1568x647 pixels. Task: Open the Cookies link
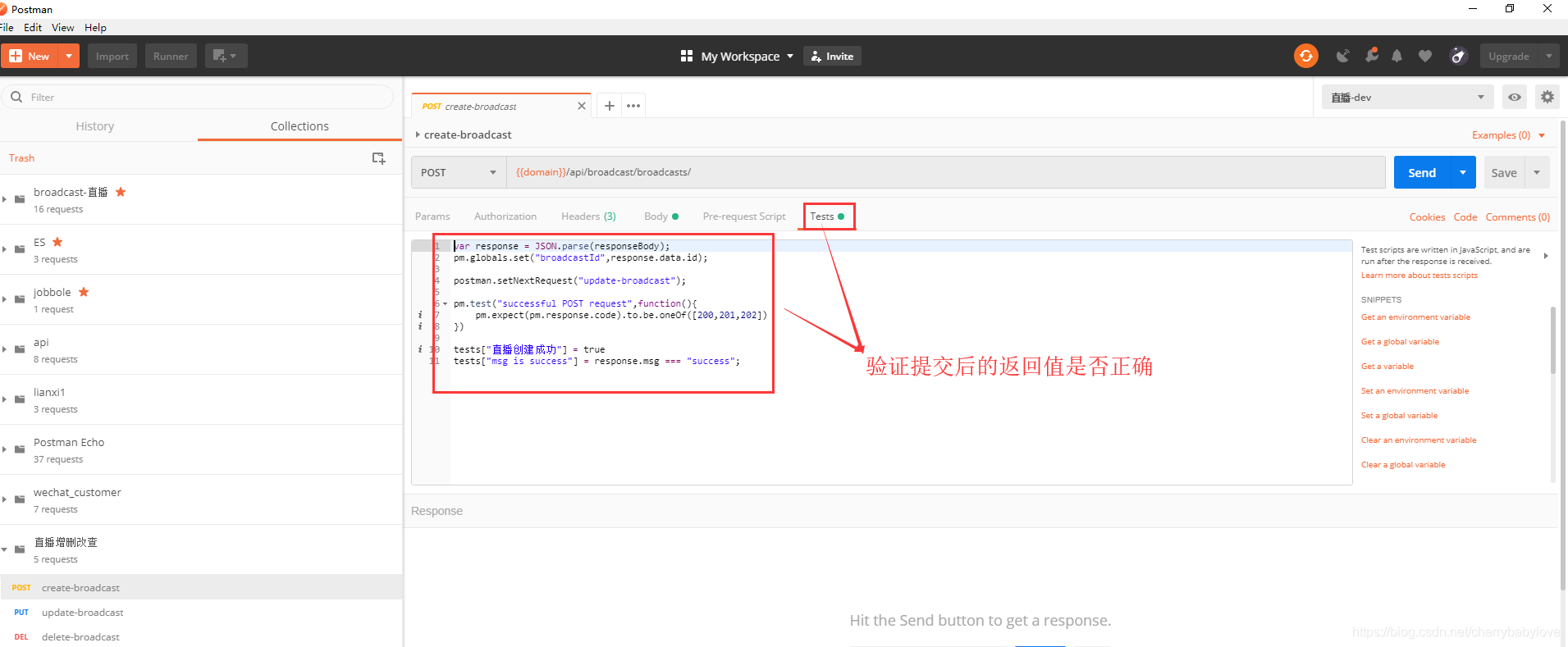coord(1427,217)
